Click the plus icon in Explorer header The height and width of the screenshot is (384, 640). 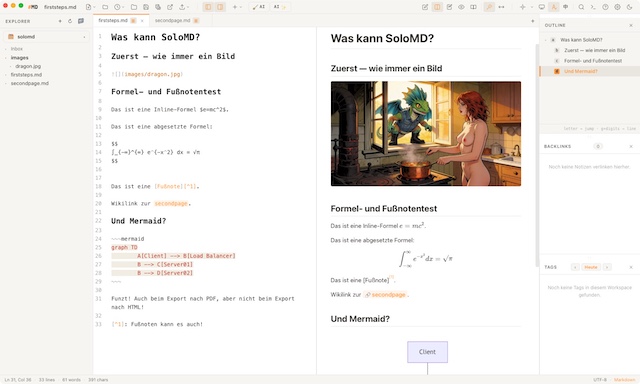pyautogui.click(x=60, y=21)
